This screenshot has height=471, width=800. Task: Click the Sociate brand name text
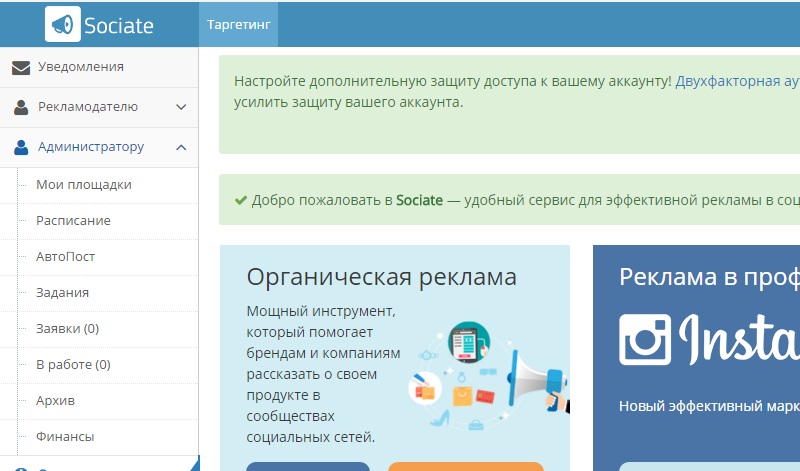point(119,26)
